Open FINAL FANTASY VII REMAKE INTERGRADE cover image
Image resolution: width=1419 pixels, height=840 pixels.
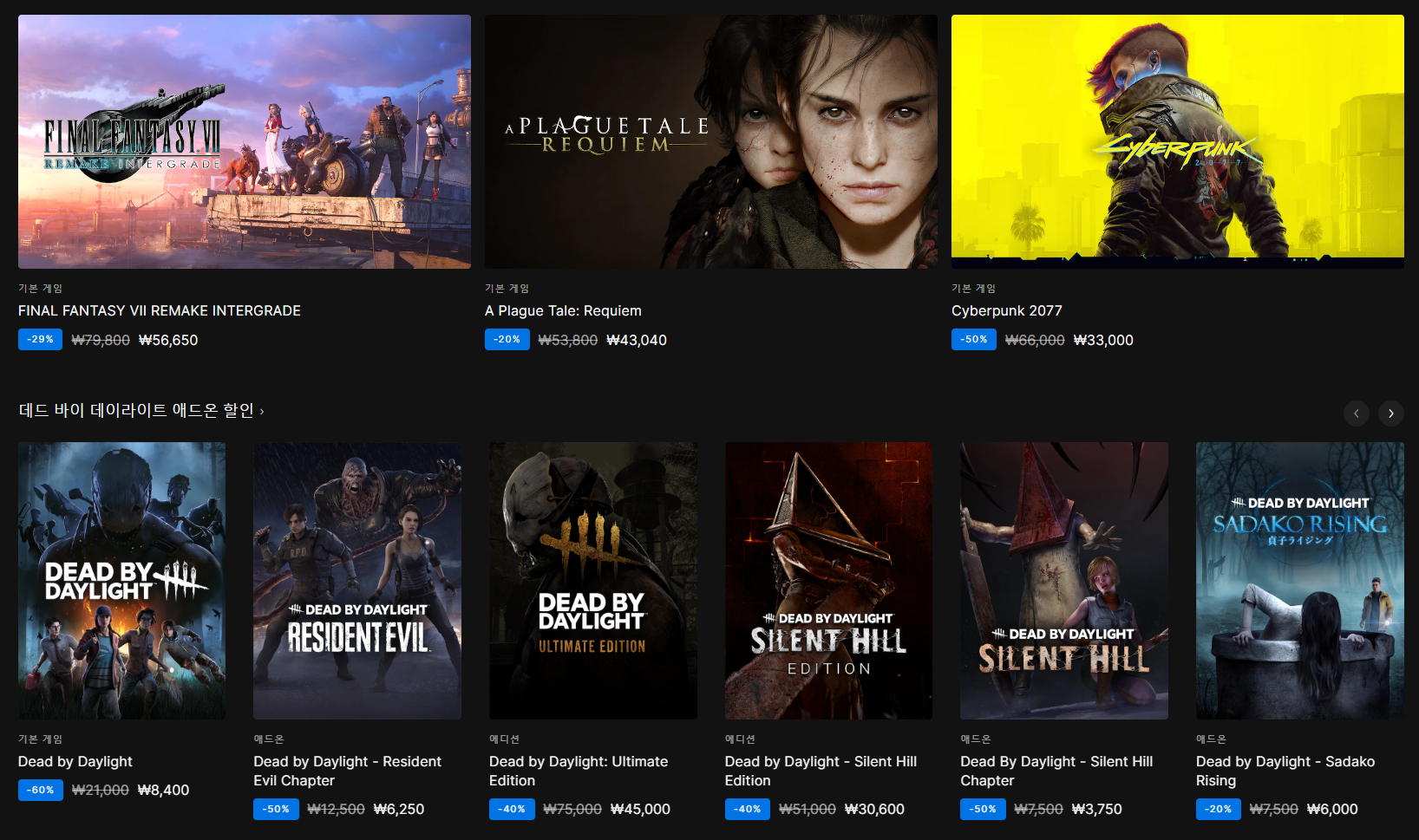[x=245, y=141]
